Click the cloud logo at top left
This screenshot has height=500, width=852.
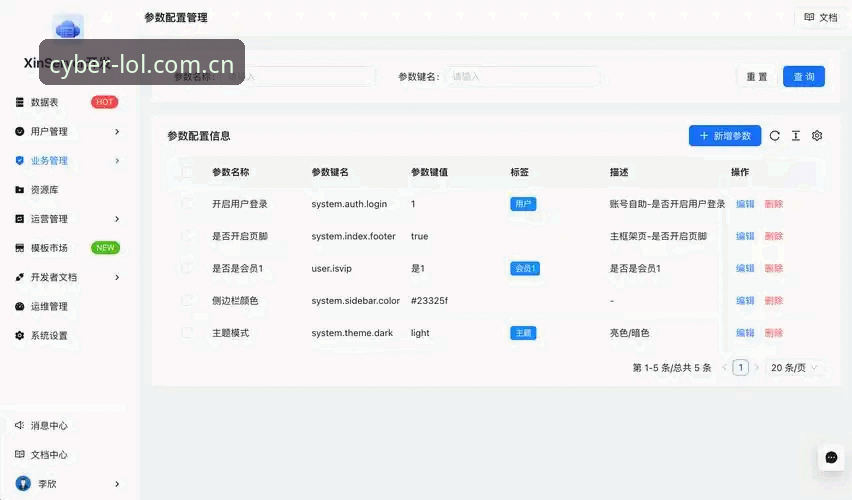click(68, 27)
